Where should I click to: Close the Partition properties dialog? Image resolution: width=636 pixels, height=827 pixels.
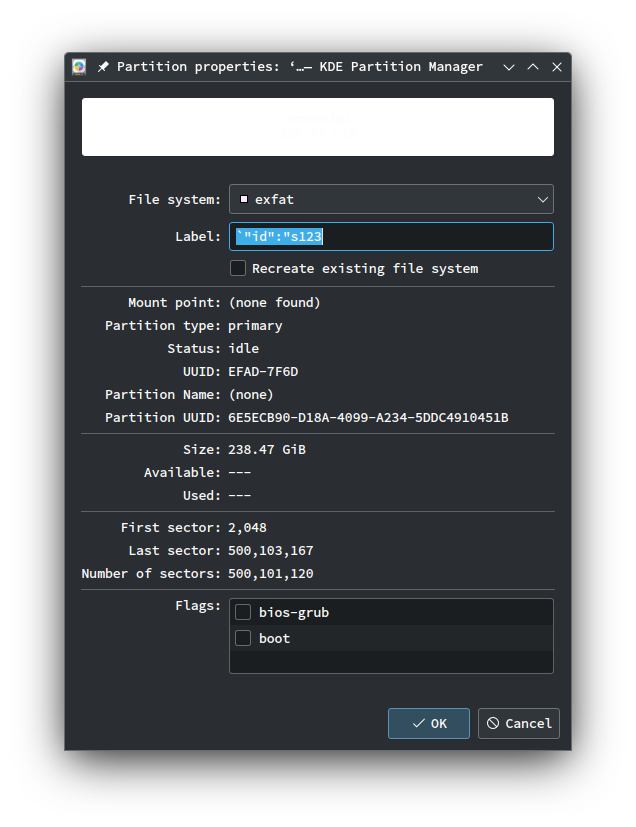point(557,67)
